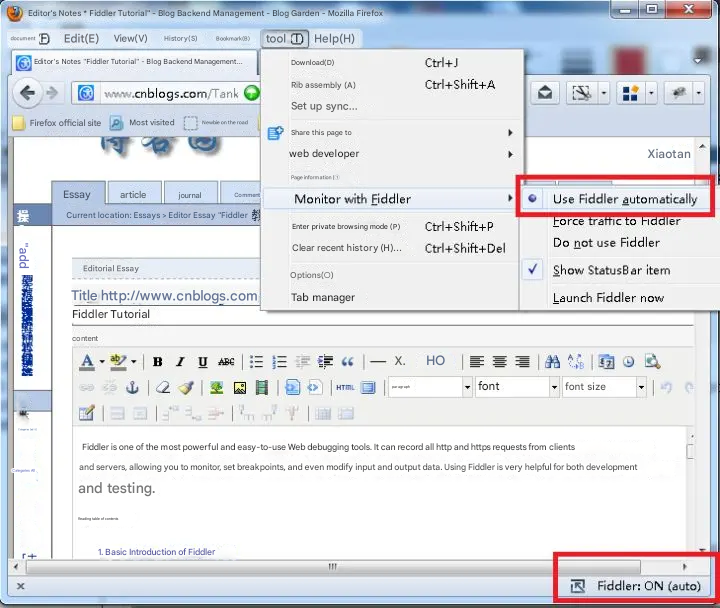Click the highlight color icon
The width and height of the screenshot is (720, 608).
(118, 362)
